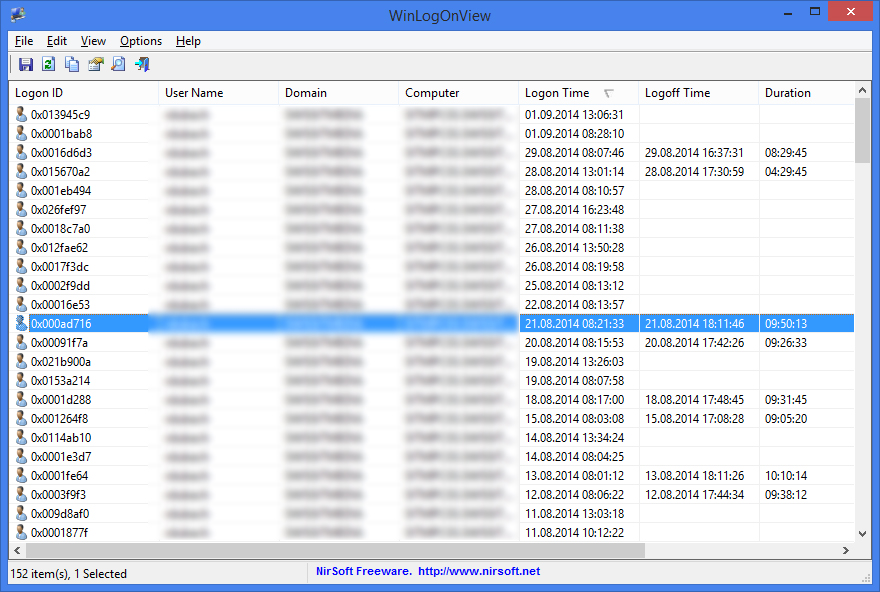The image size is (880, 592).
Task: Sort by the Duration column header
Action: click(x=806, y=93)
